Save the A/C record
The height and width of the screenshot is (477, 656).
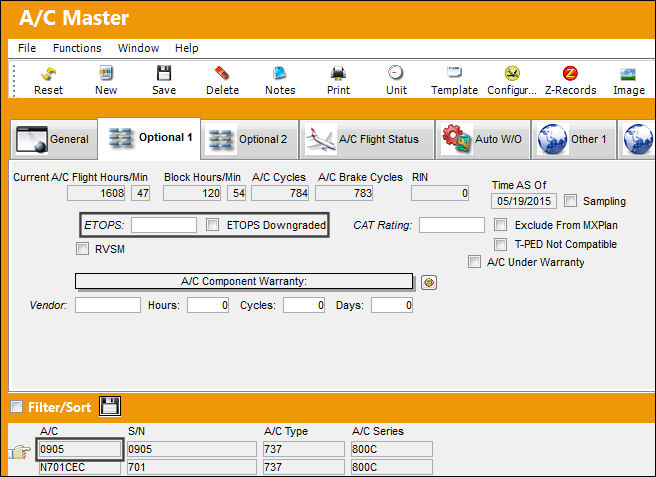[x=164, y=81]
